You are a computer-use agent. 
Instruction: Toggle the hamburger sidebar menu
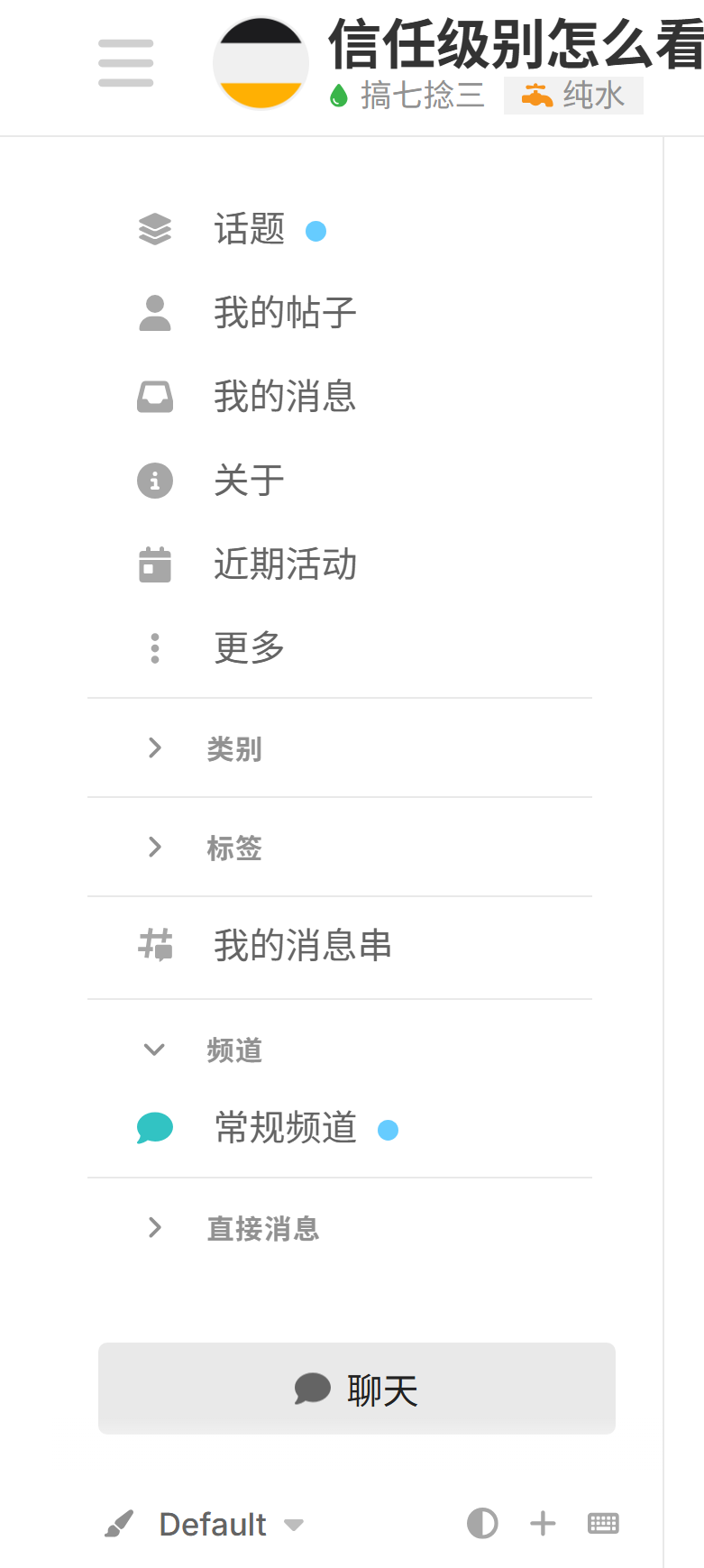click(x=125, y=63)
